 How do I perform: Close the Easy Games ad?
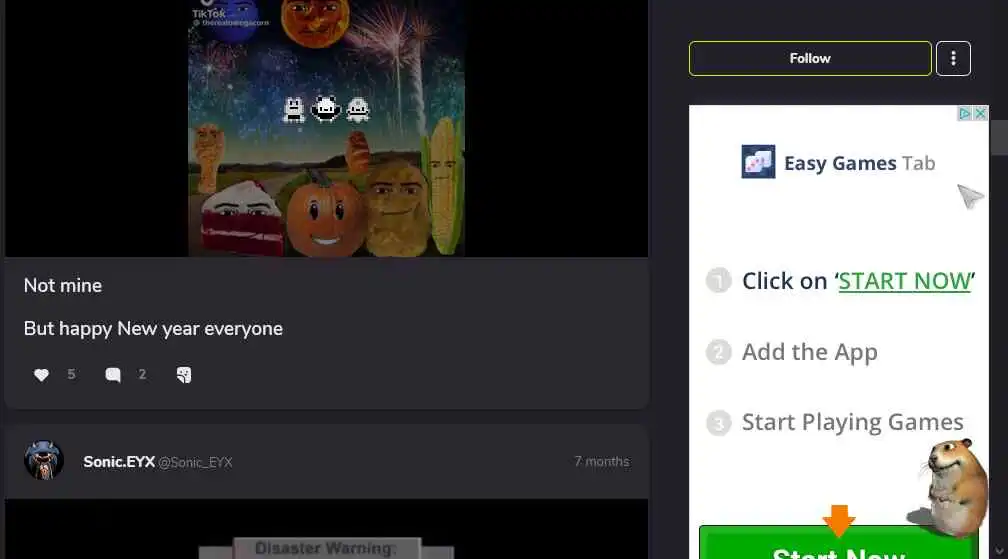[980, 114]
